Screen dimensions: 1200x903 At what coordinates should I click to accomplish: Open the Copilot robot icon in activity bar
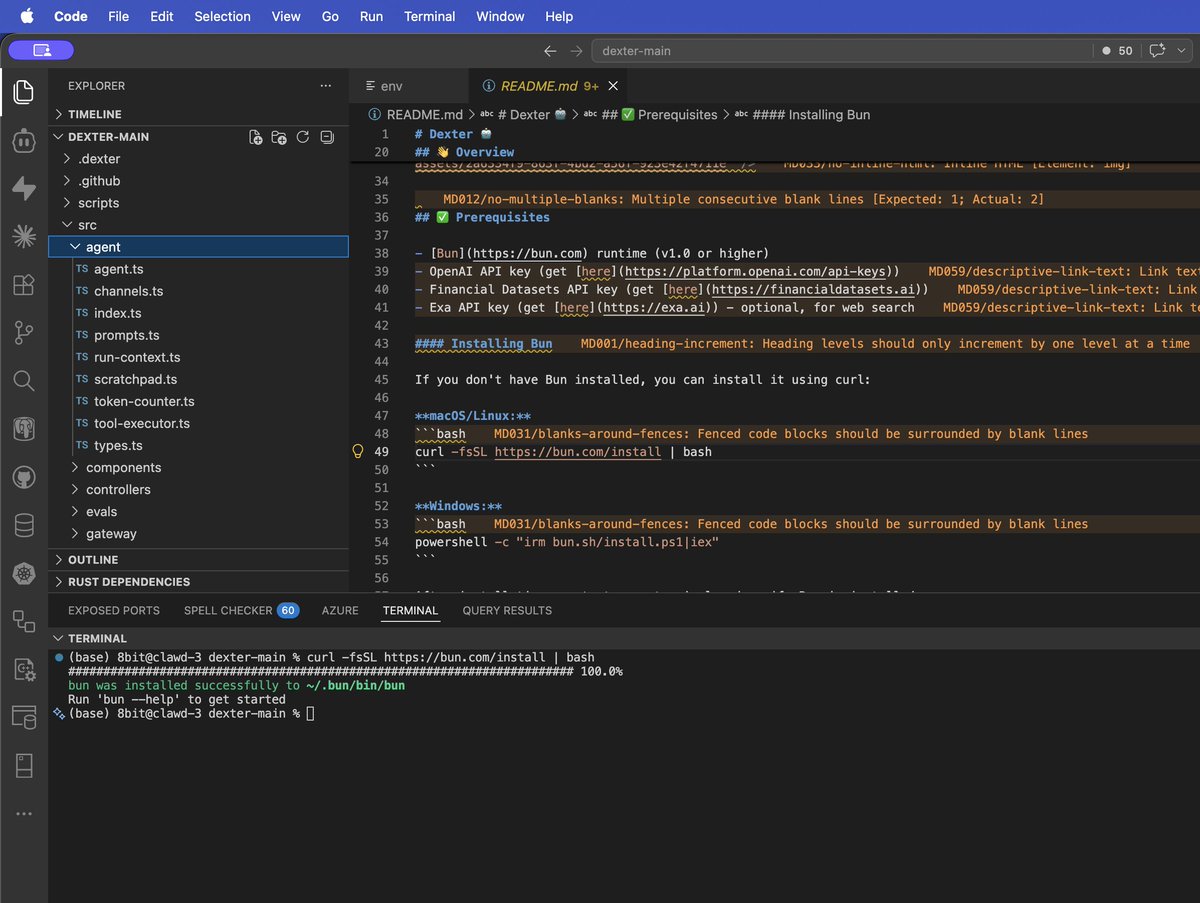[x=23, y=141]
